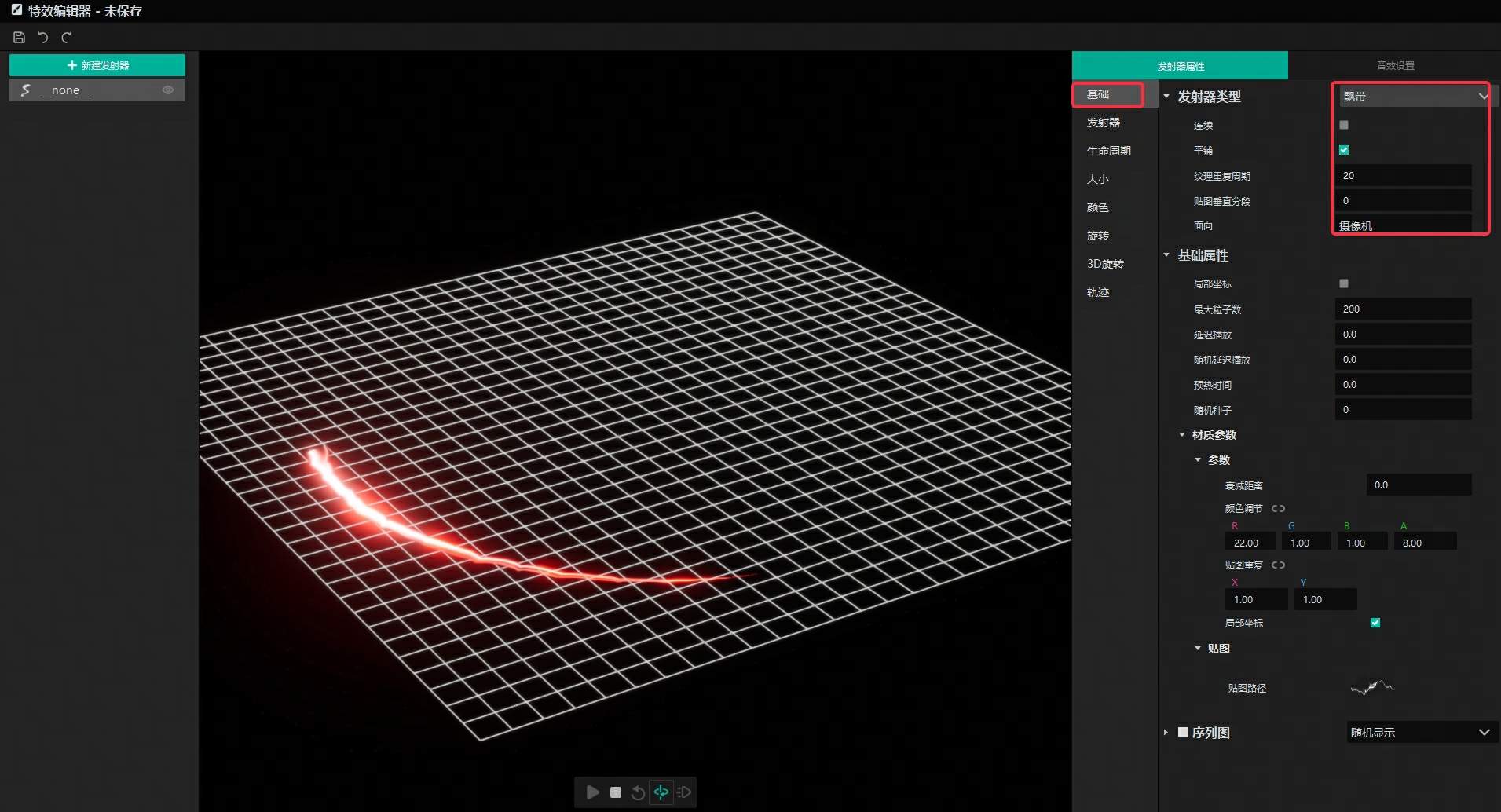This screenshot has height=812, width=1501.
Task: Open the 发射器 category
Action: point(1115,123)
